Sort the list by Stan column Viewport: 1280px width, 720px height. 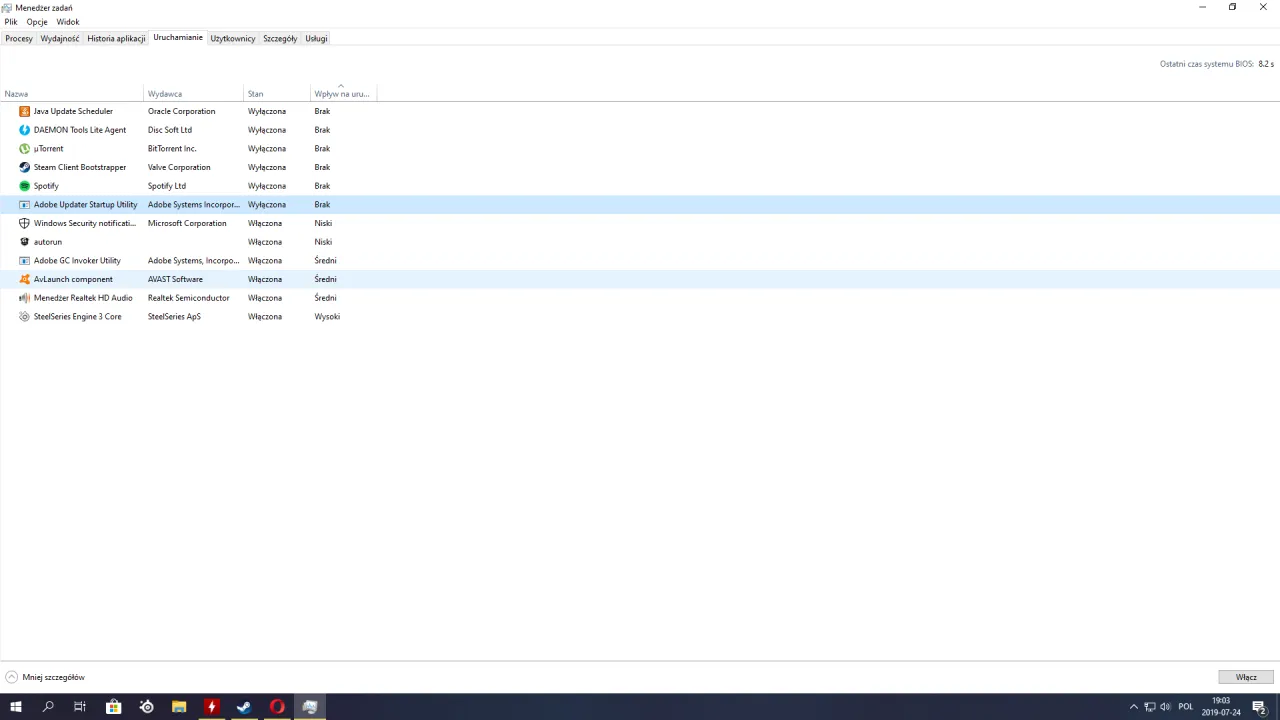tap(256, 94)
